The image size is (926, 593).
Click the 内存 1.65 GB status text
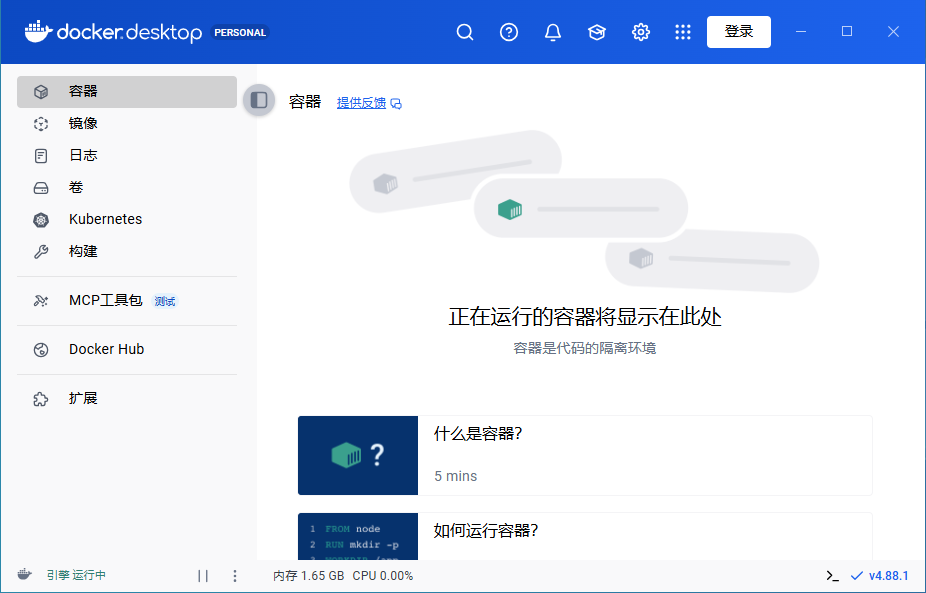pos(308,575)
